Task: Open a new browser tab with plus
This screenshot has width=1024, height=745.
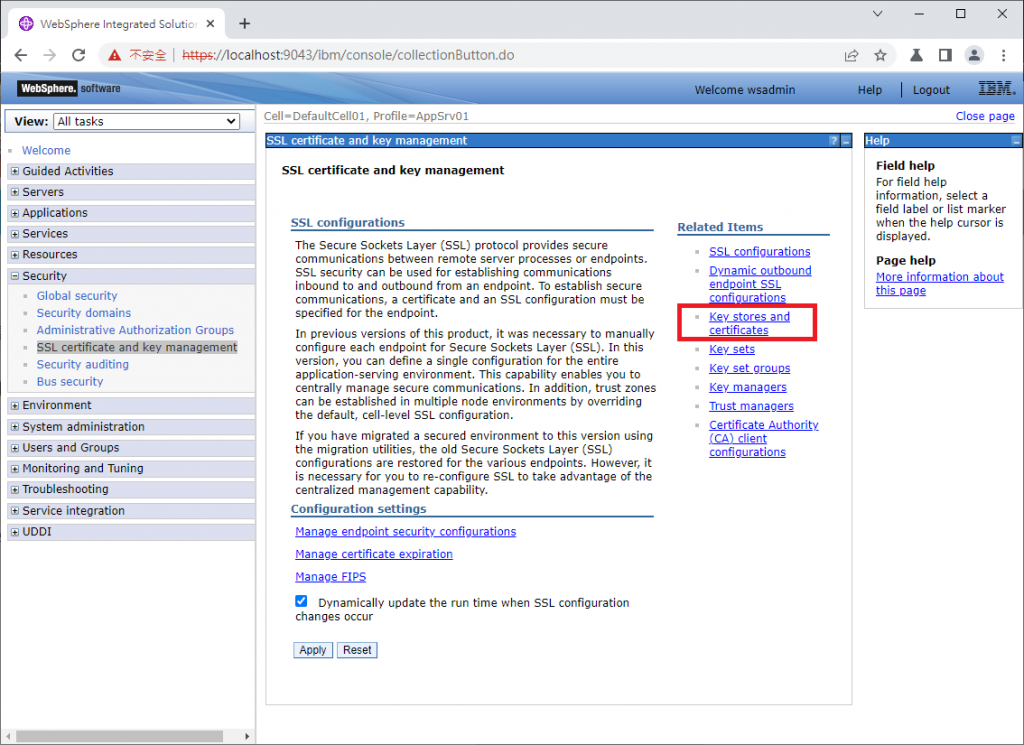Action: coord(244,24)
